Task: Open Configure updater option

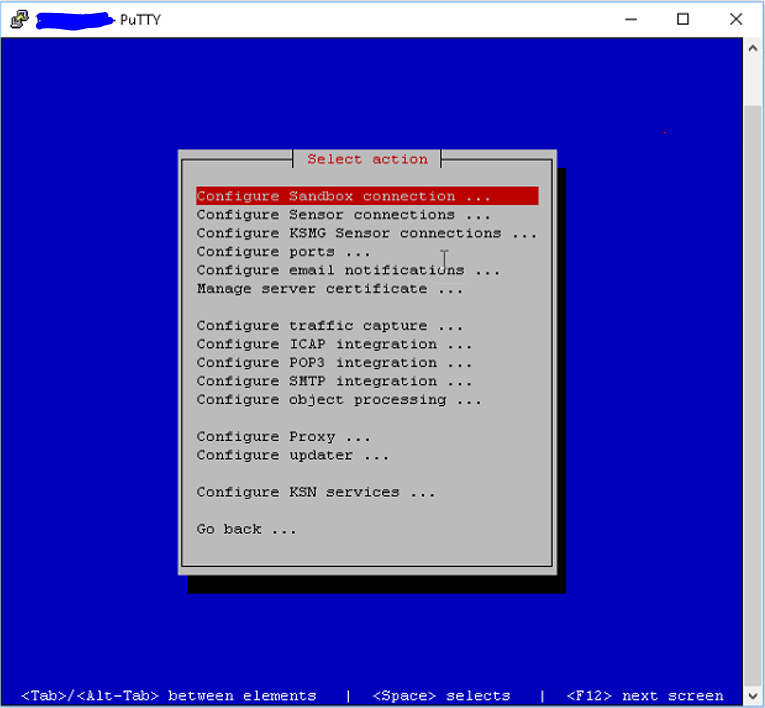Action: (293, 455)
